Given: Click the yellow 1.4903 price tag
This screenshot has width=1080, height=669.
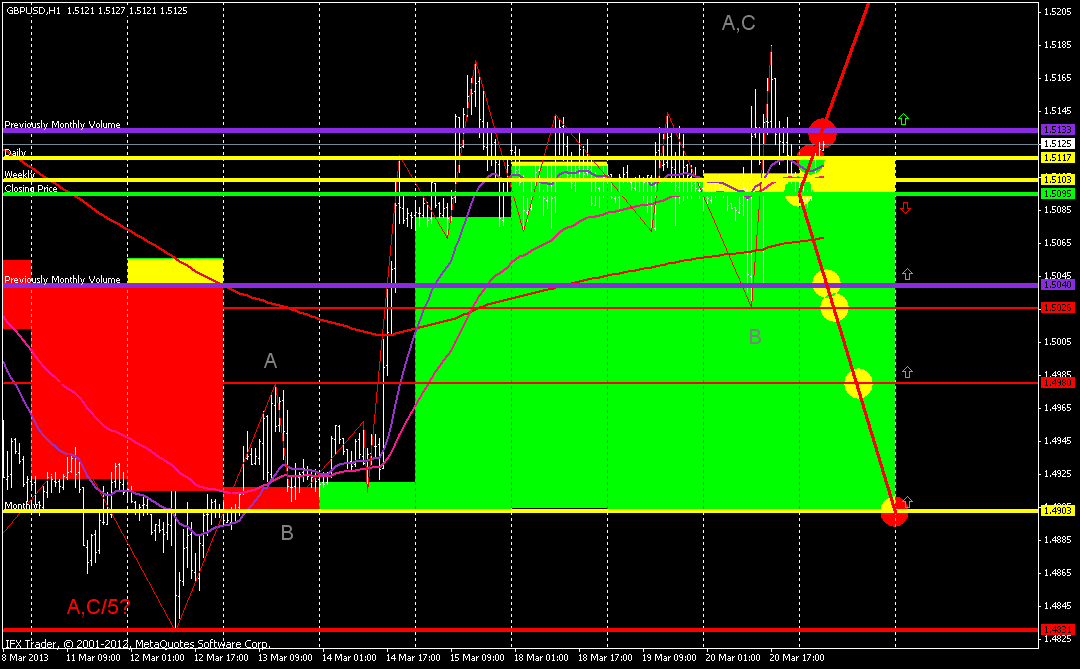Looking at the screenshot, I should pyautogui.click(x=1057, y=511).
